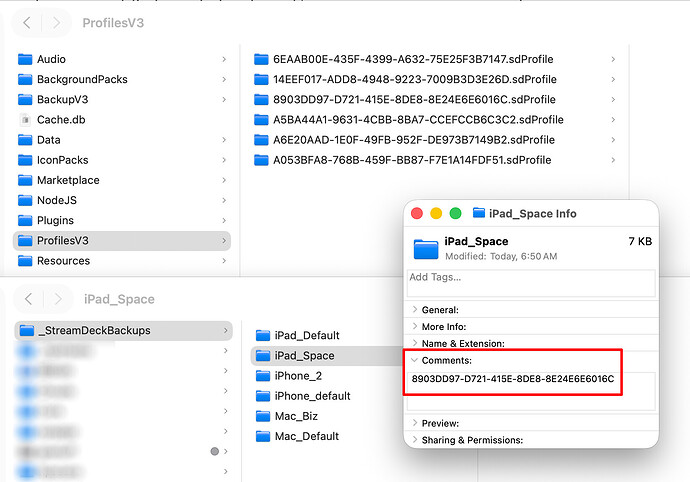Expand chevron of _StreamDeckBackups row
This screenshot has width=690, height=482.
(x=226, y=331)
